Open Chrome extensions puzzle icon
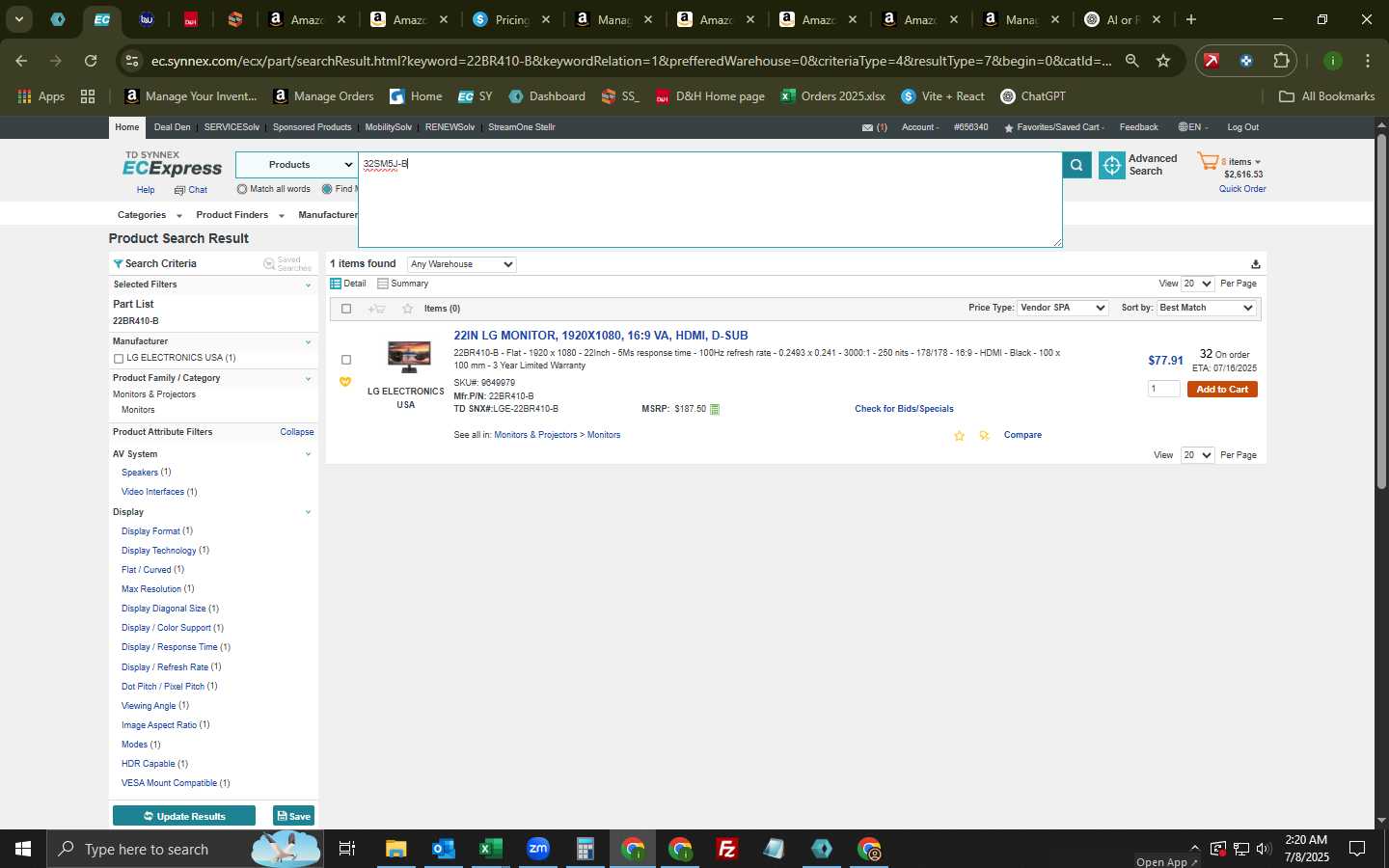The width and height of the screenshot is (1389, 868). click(x=1281, y=61)
